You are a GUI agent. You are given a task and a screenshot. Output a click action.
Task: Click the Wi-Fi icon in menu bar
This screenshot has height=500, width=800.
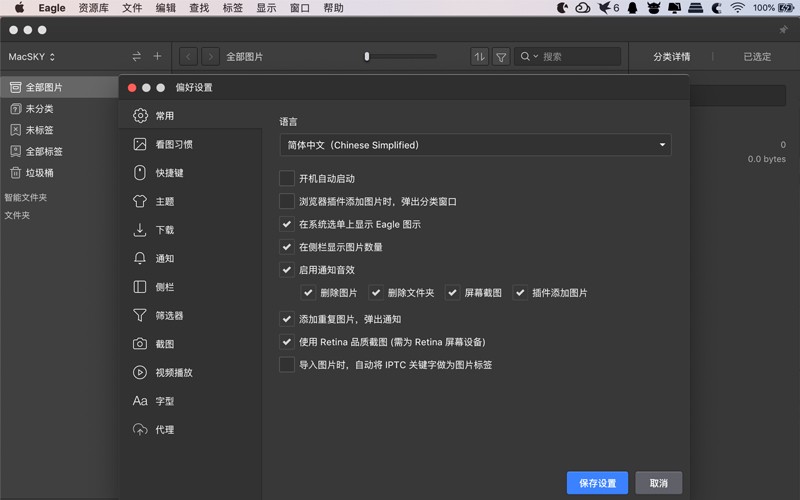tap(737, 8)
